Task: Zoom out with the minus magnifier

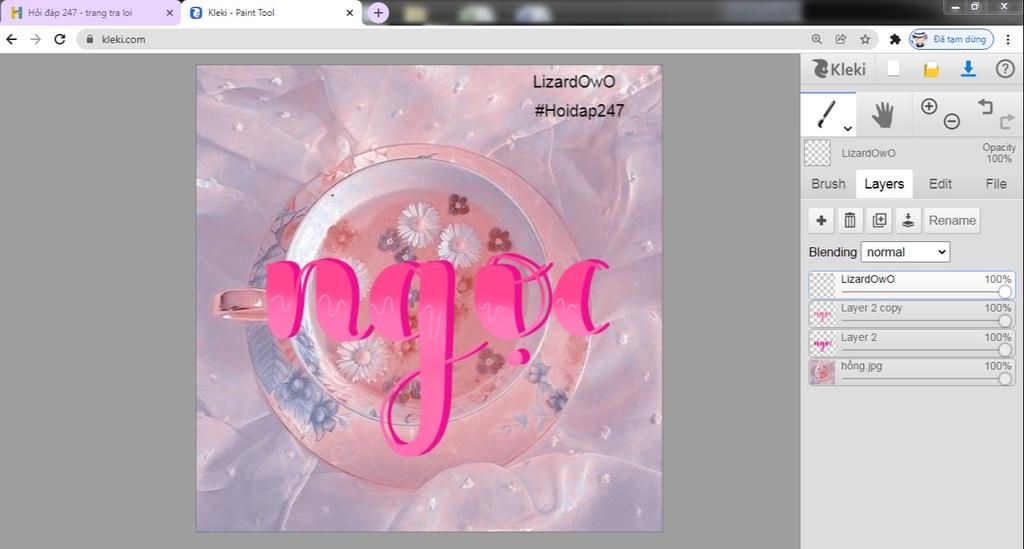Action: [x=952, y=121]
